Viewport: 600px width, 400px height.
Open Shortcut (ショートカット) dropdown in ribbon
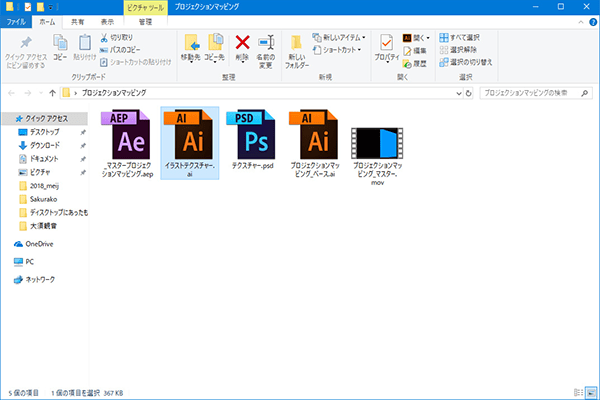coord(337,50)
